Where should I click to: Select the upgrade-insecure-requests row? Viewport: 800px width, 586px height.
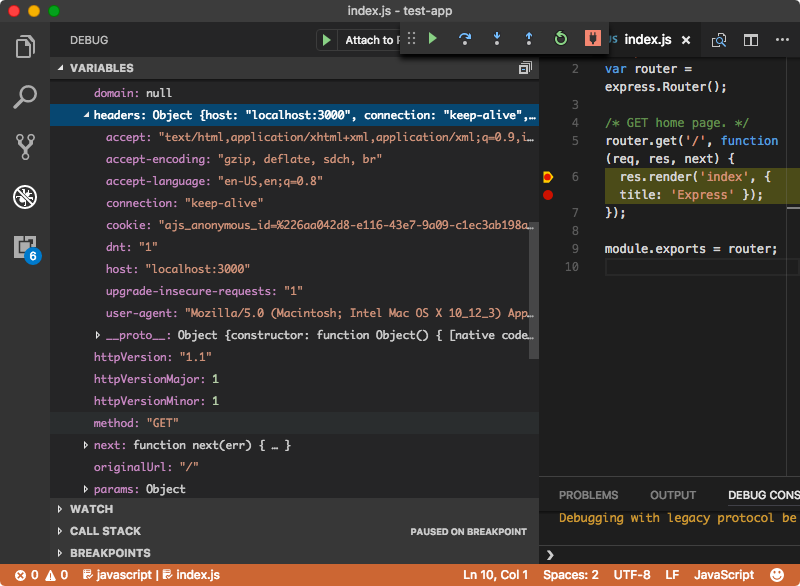pyautogui.click(x=294, y=291)
